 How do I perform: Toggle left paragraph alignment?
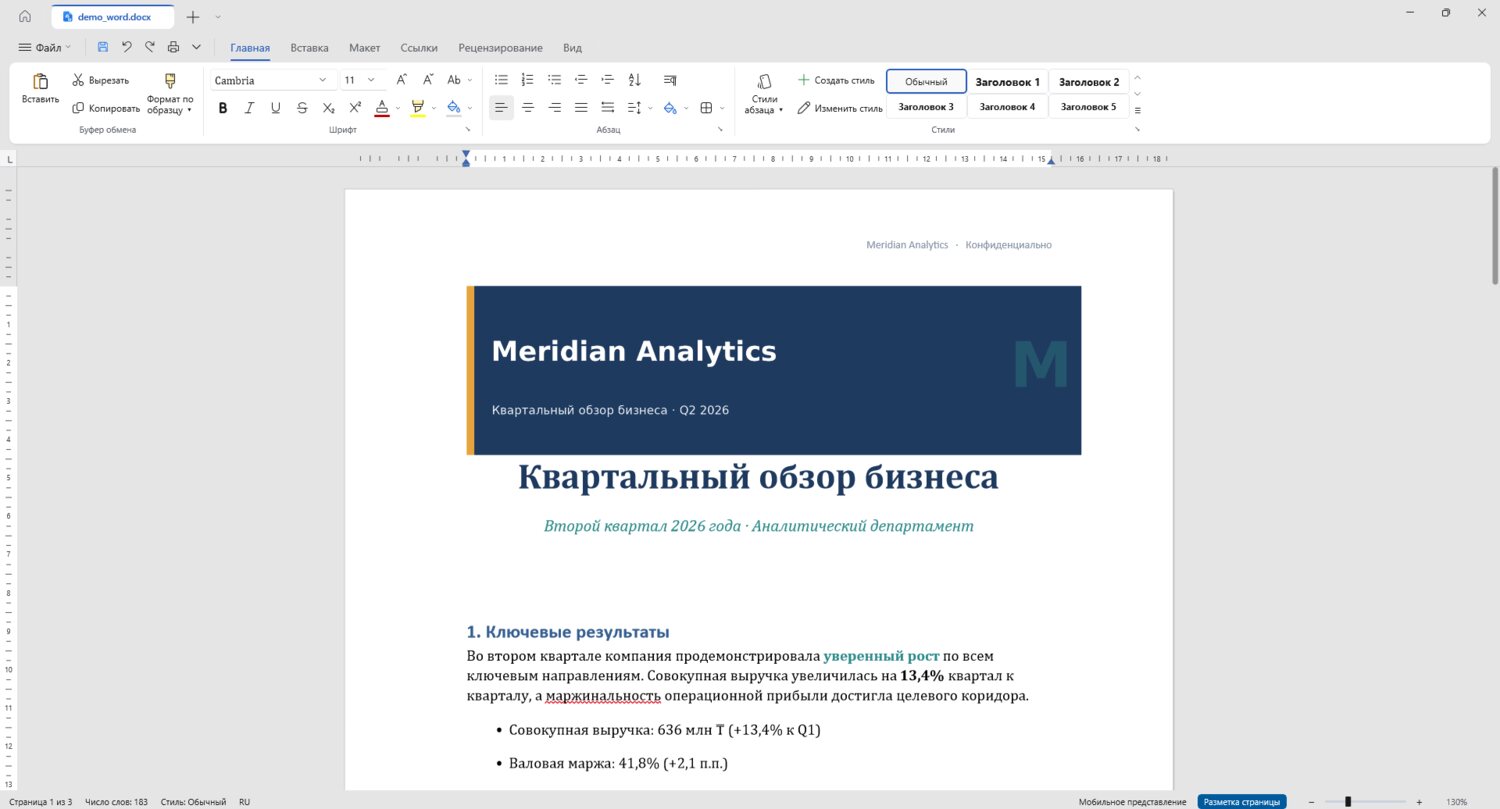[x=501, y=108]
